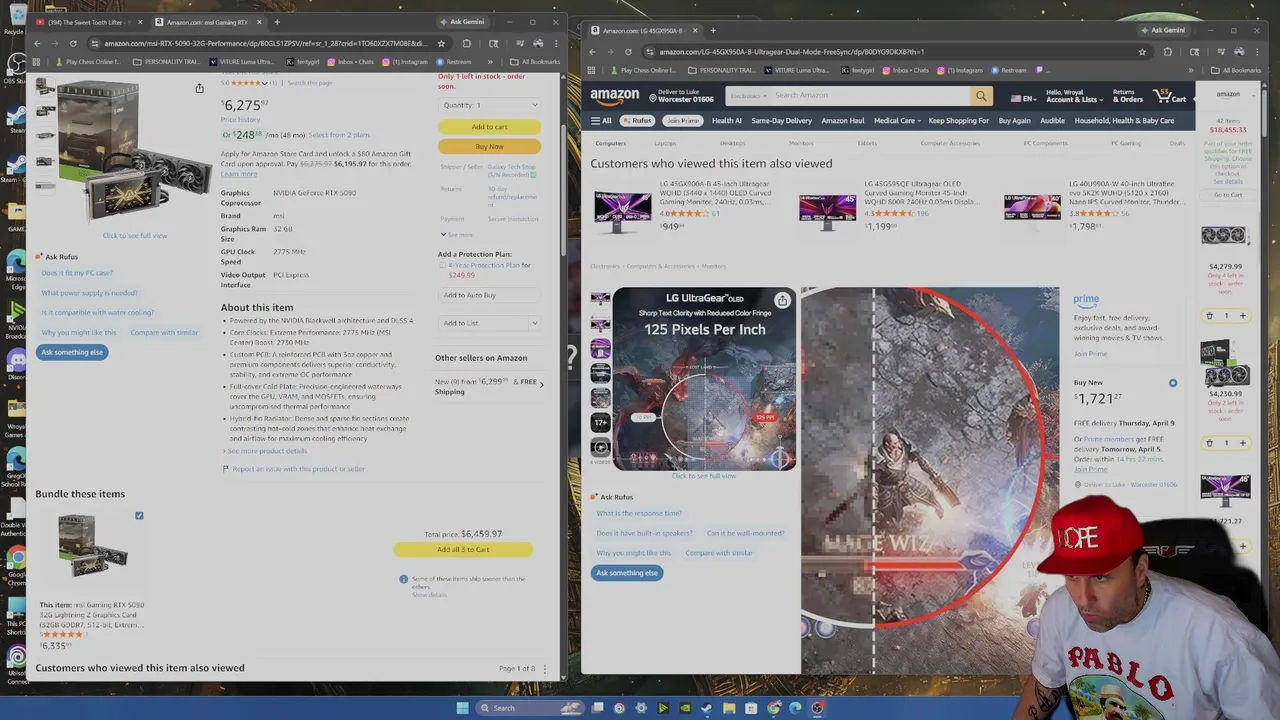The image size is (1280, 720).
Task: Click the Buy Now button
Action: coord(489,146)
